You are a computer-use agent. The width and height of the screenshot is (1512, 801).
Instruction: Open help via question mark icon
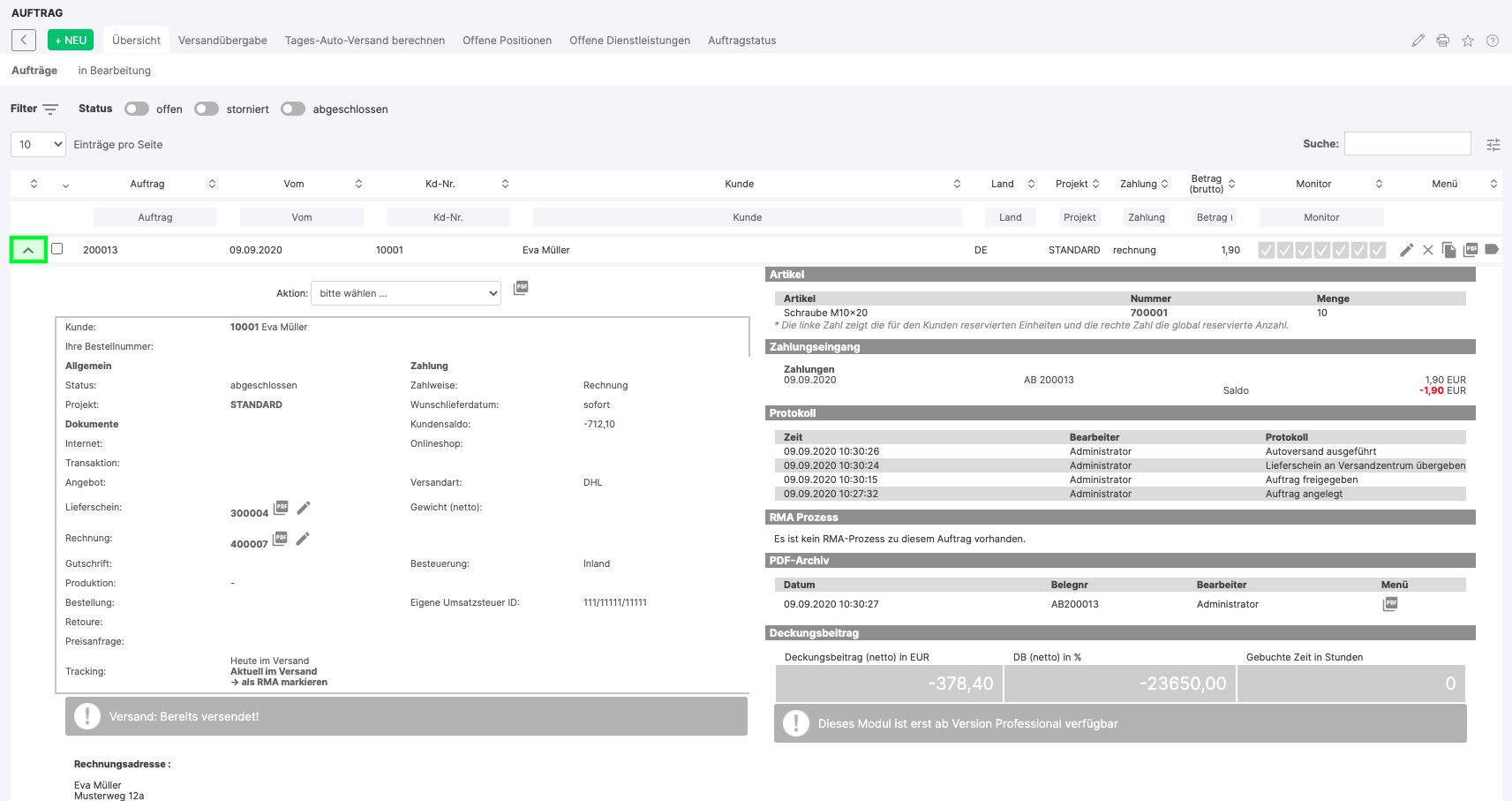click(1492, 41)
